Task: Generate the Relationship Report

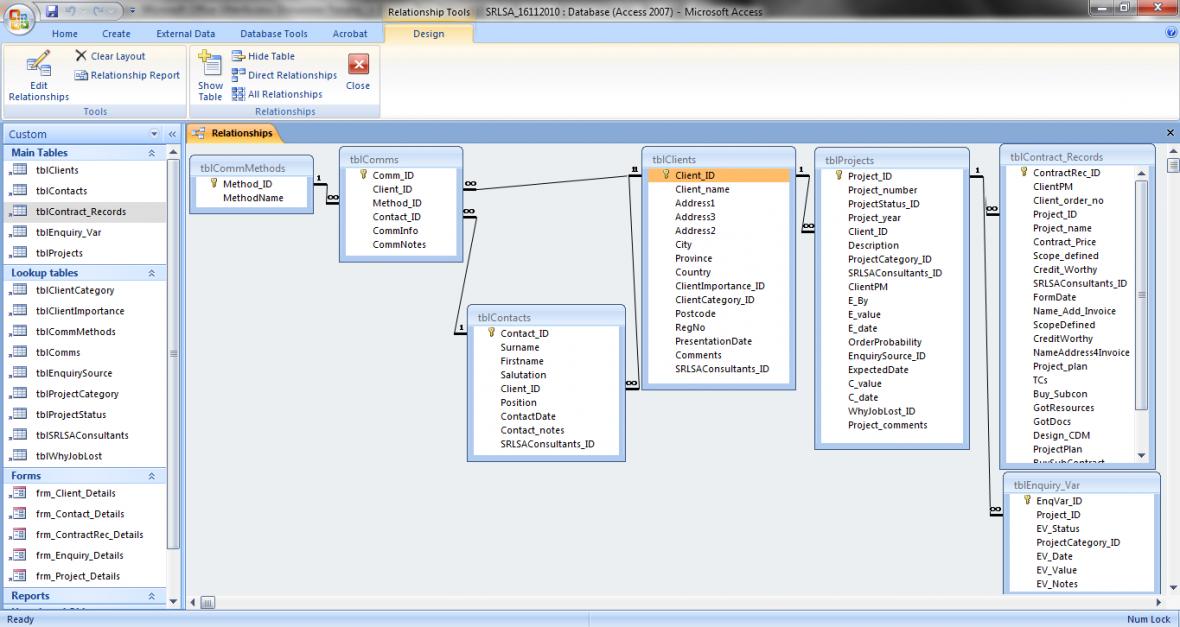Action: (x=128, y=75)
